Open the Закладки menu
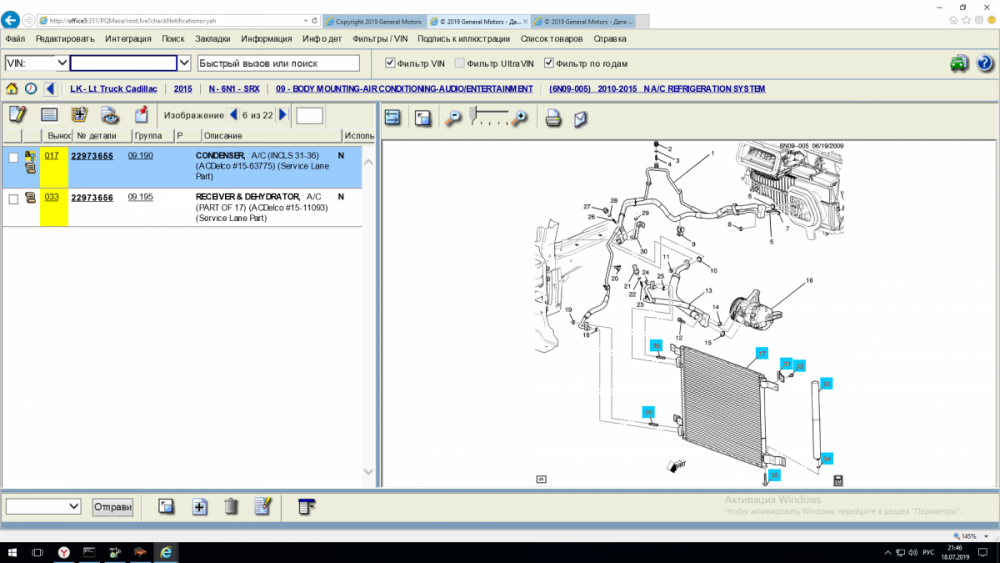The width and height of the screenshot is (1000, 563). (212, 39)
